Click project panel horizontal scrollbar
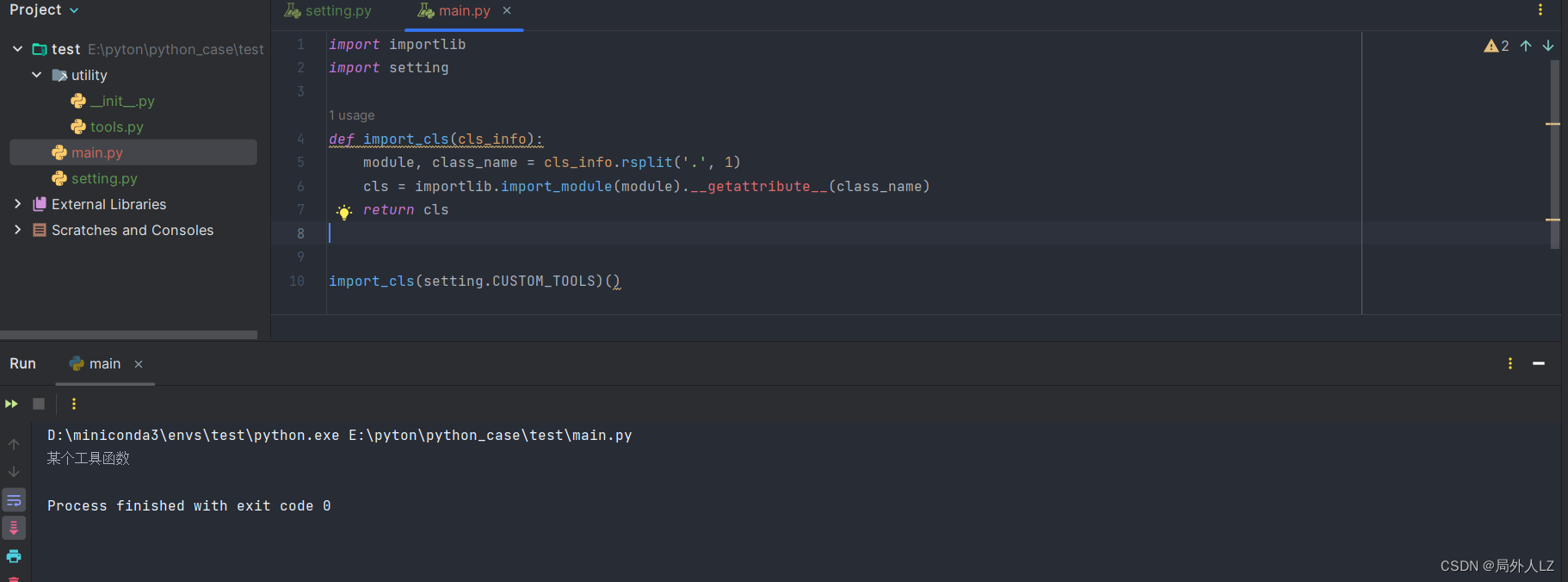This screenshot has width=1568, height=582. (x=128, y=335)
